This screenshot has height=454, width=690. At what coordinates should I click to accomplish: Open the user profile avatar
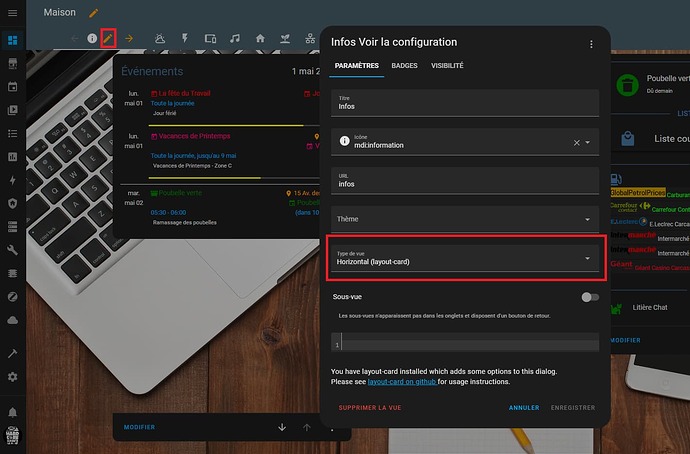tap(12, 436)
